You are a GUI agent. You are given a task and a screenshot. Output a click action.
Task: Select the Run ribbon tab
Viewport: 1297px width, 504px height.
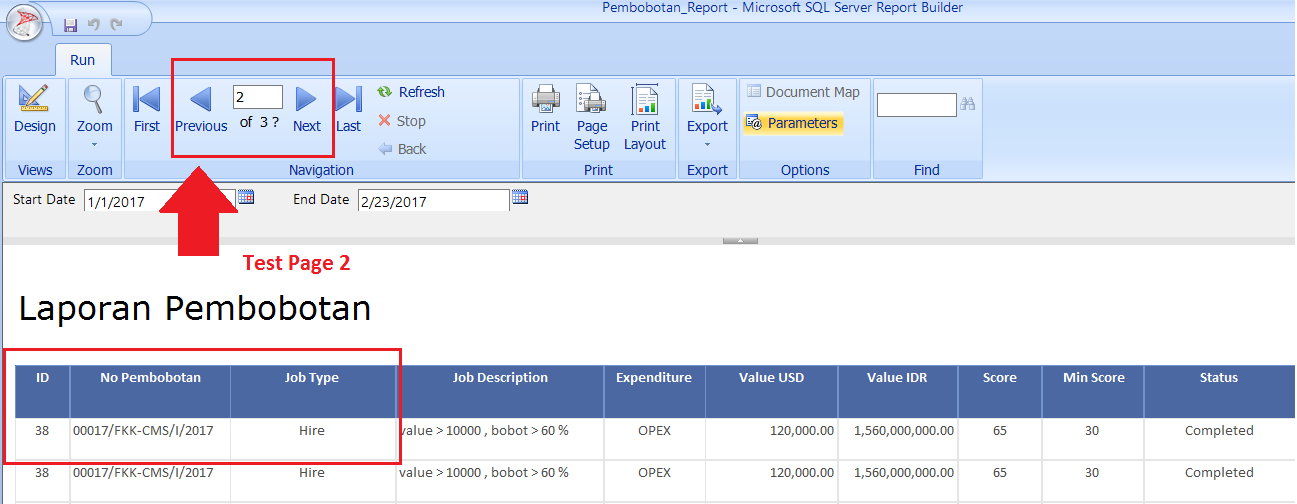[x=83, y=60]
